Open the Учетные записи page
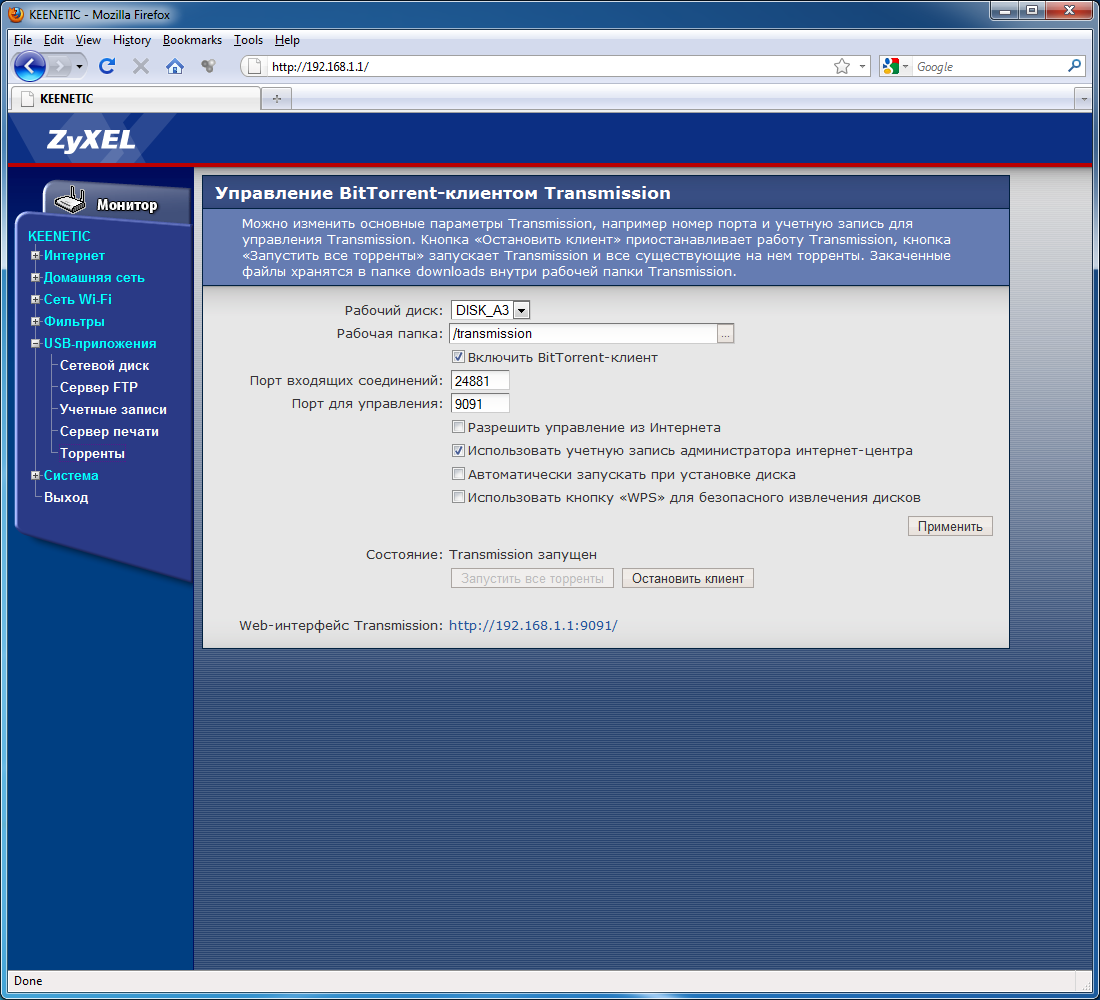 113,409
